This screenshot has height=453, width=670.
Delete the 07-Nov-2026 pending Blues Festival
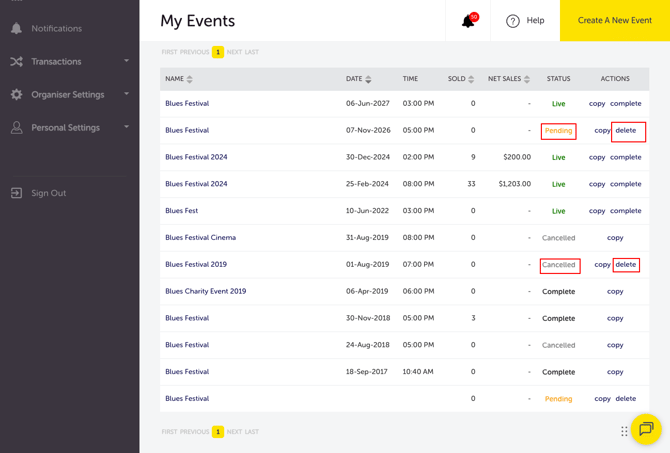[x=626, y=130]
